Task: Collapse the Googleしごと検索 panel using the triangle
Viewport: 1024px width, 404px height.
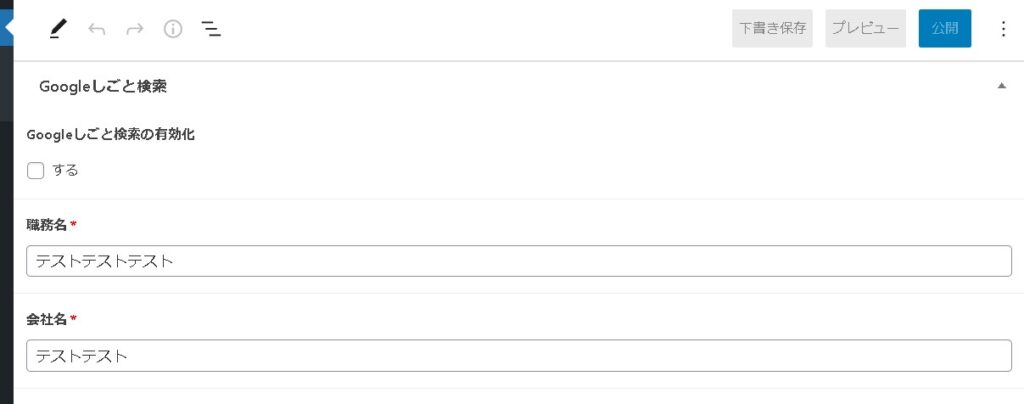Action: [1001, 87]
